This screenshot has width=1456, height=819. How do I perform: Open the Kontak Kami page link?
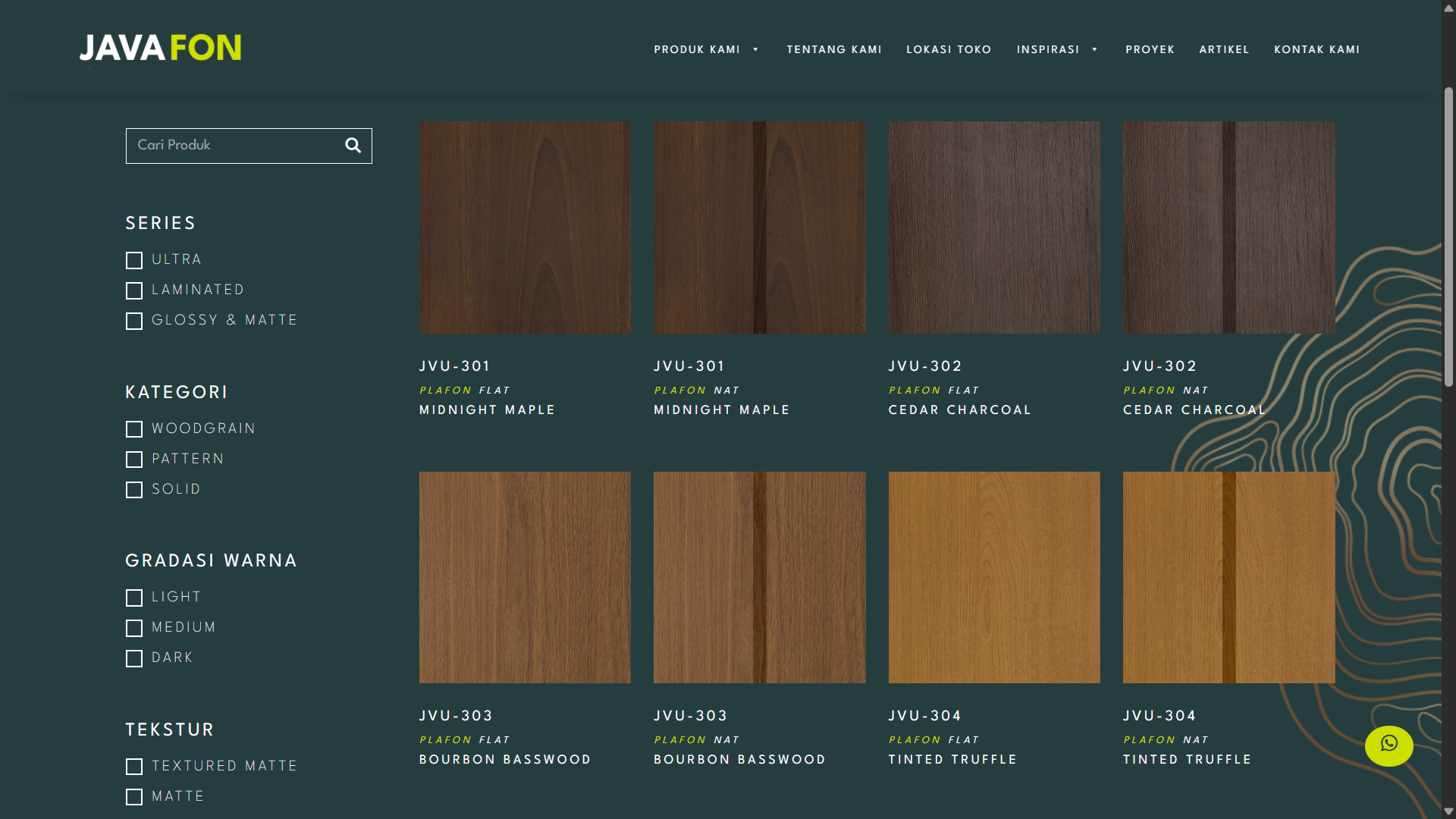click(1316, 49)
